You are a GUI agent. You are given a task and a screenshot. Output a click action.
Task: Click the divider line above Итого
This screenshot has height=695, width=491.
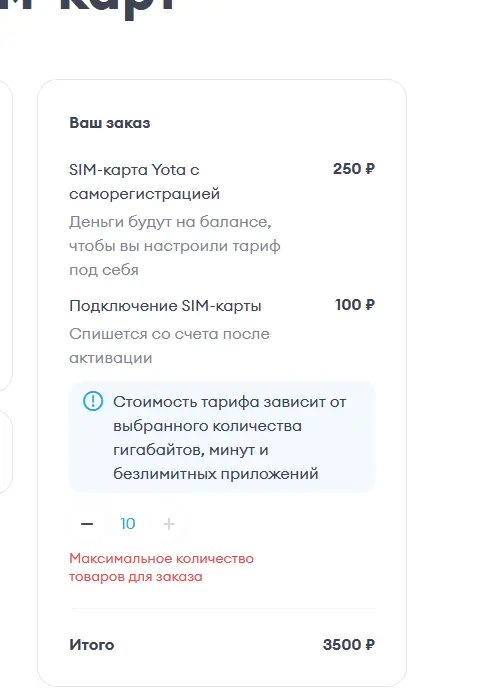pos(224,609)
